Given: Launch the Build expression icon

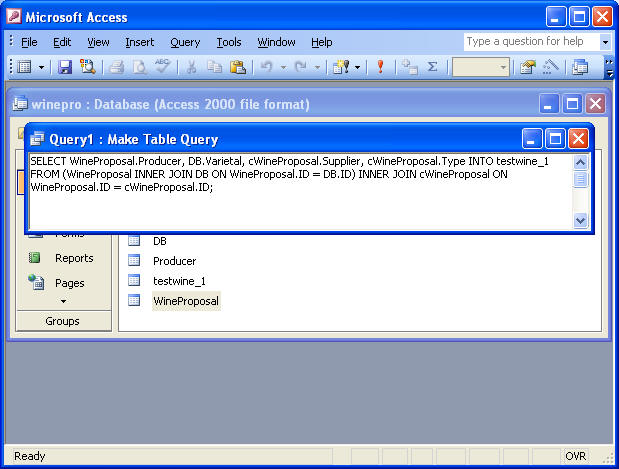Looking at the screenshot, I should click(550, 67).
